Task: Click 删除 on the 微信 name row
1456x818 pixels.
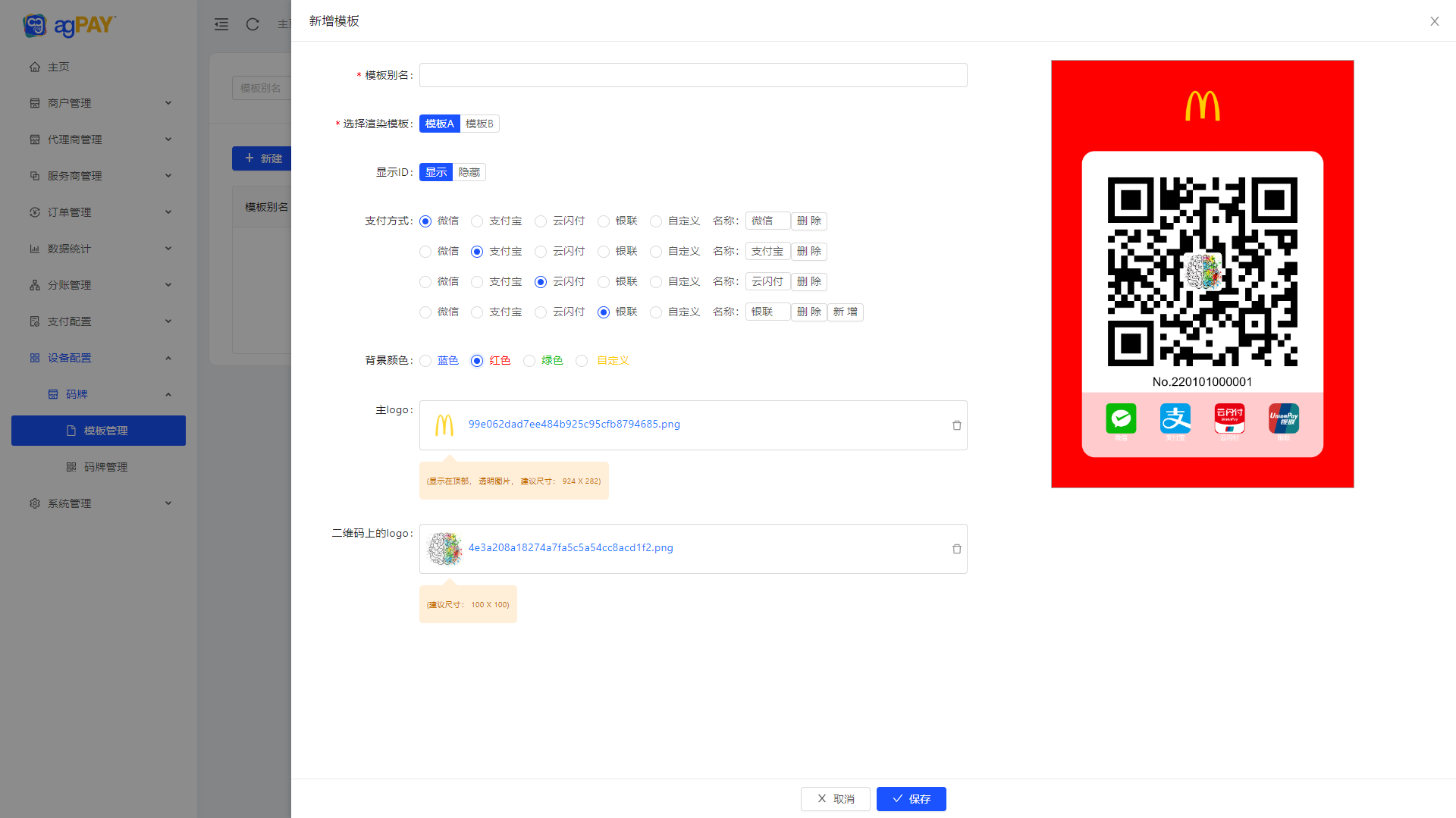Action: tap(809, 221)
